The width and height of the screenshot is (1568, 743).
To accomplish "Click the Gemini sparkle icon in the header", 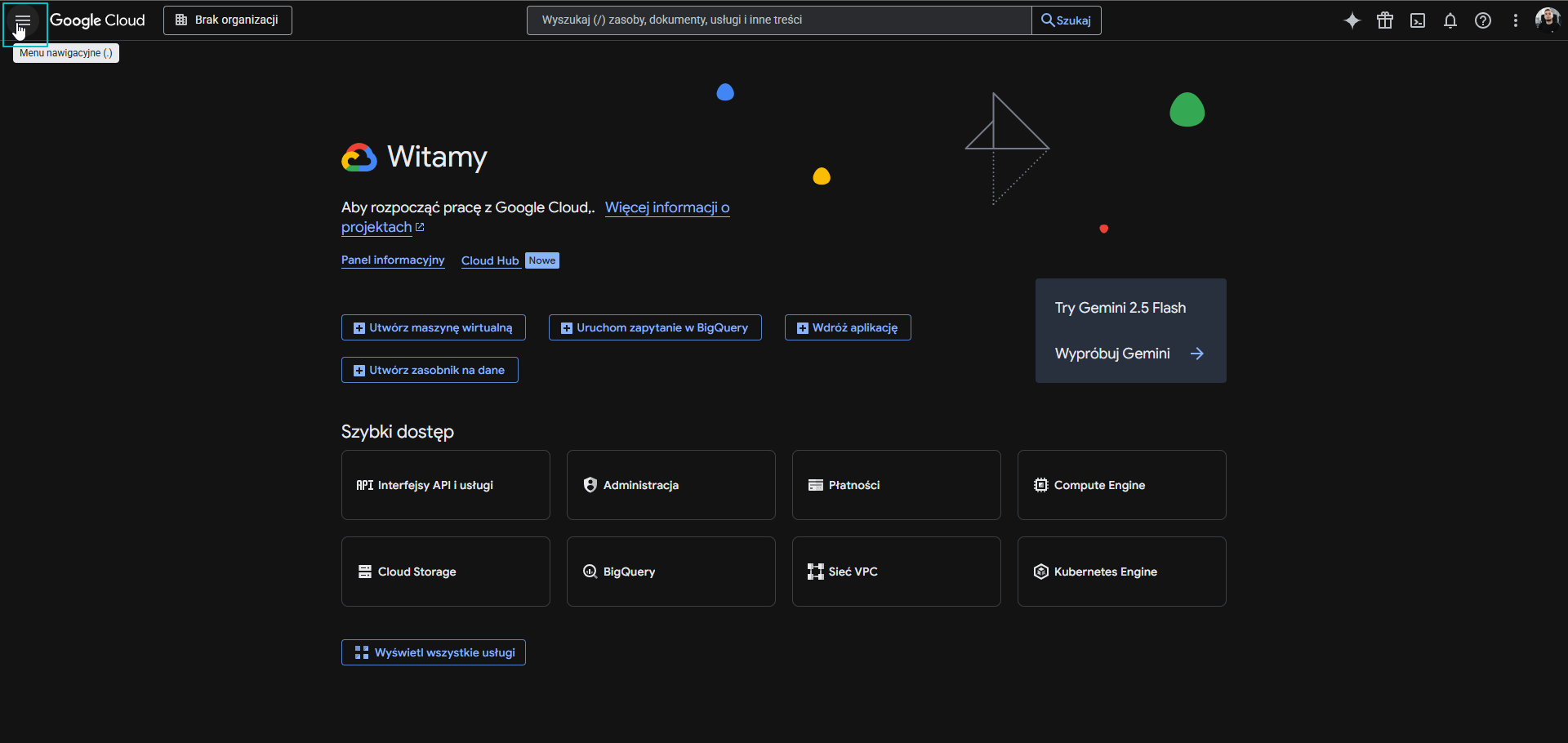I will [1352, 20].
